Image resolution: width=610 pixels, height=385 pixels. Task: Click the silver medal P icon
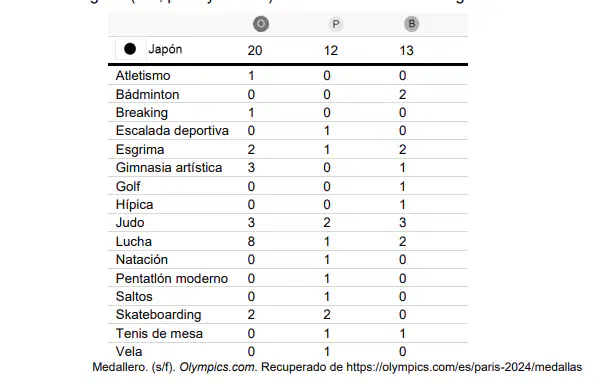tap(335, 24)
